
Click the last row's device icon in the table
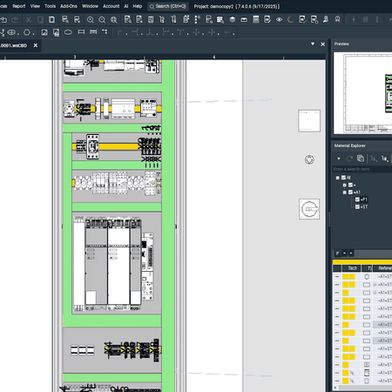point(367,381)
